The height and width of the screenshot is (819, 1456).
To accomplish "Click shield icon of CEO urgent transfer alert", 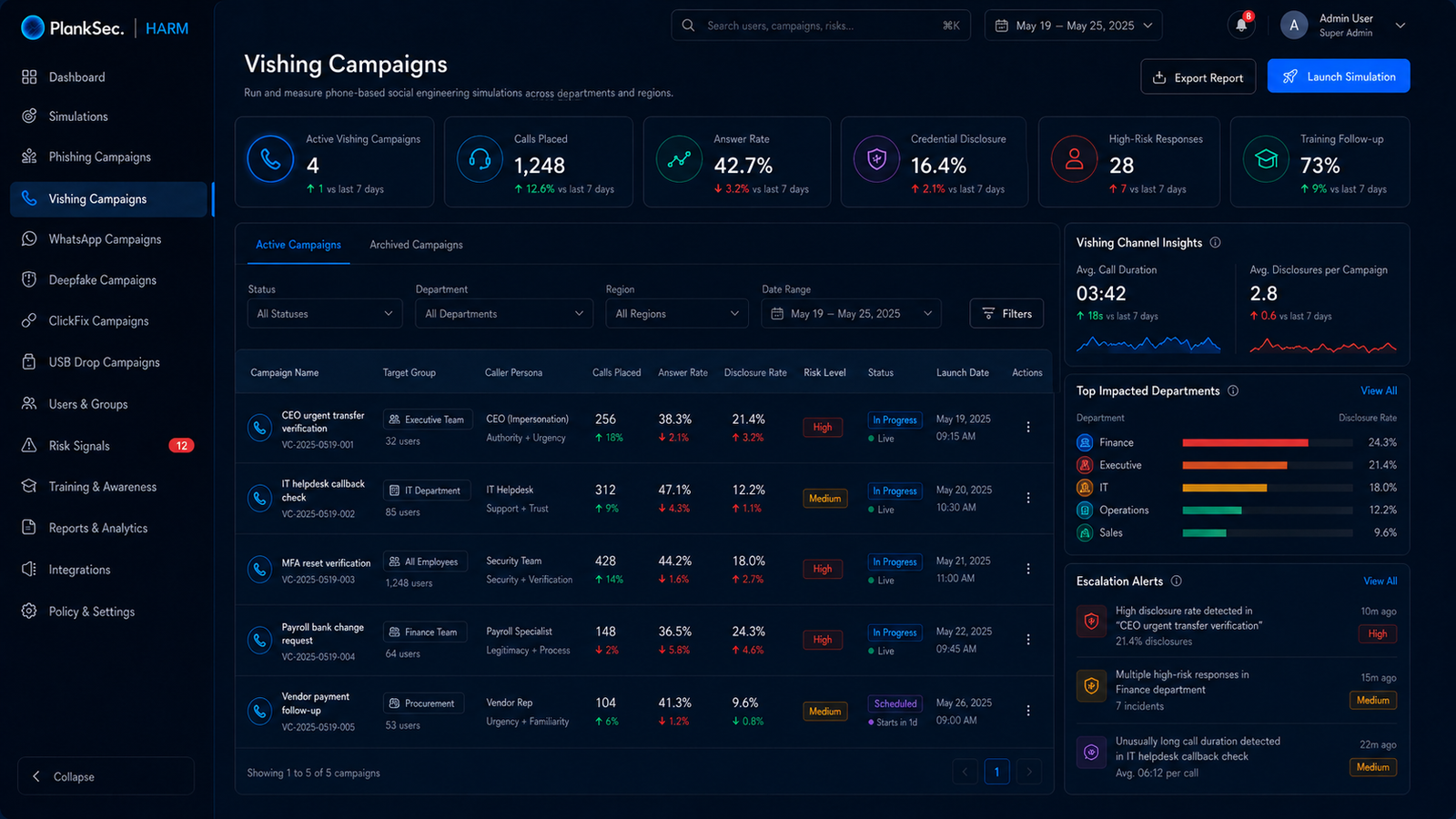I will (1091, 622).
